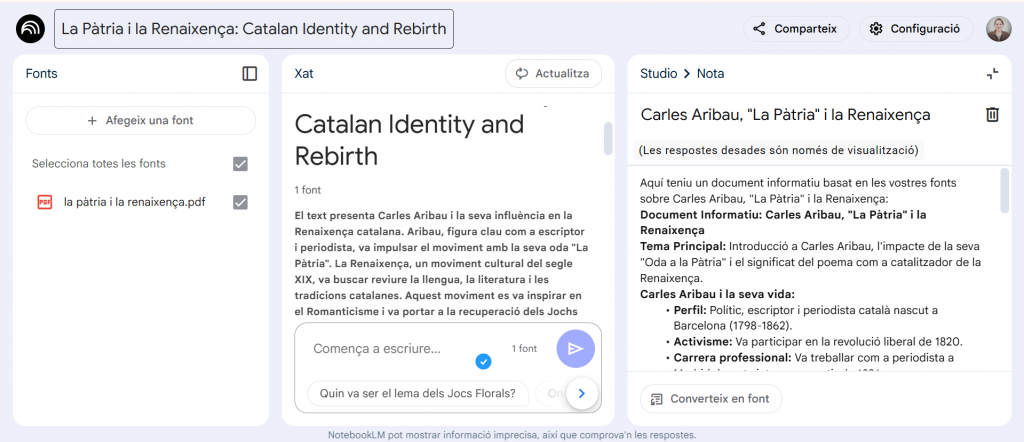The width and height of the screenshot is (1024, 442).
Task: Click 'Converteix en font' button
Action: tap(711, 398)
